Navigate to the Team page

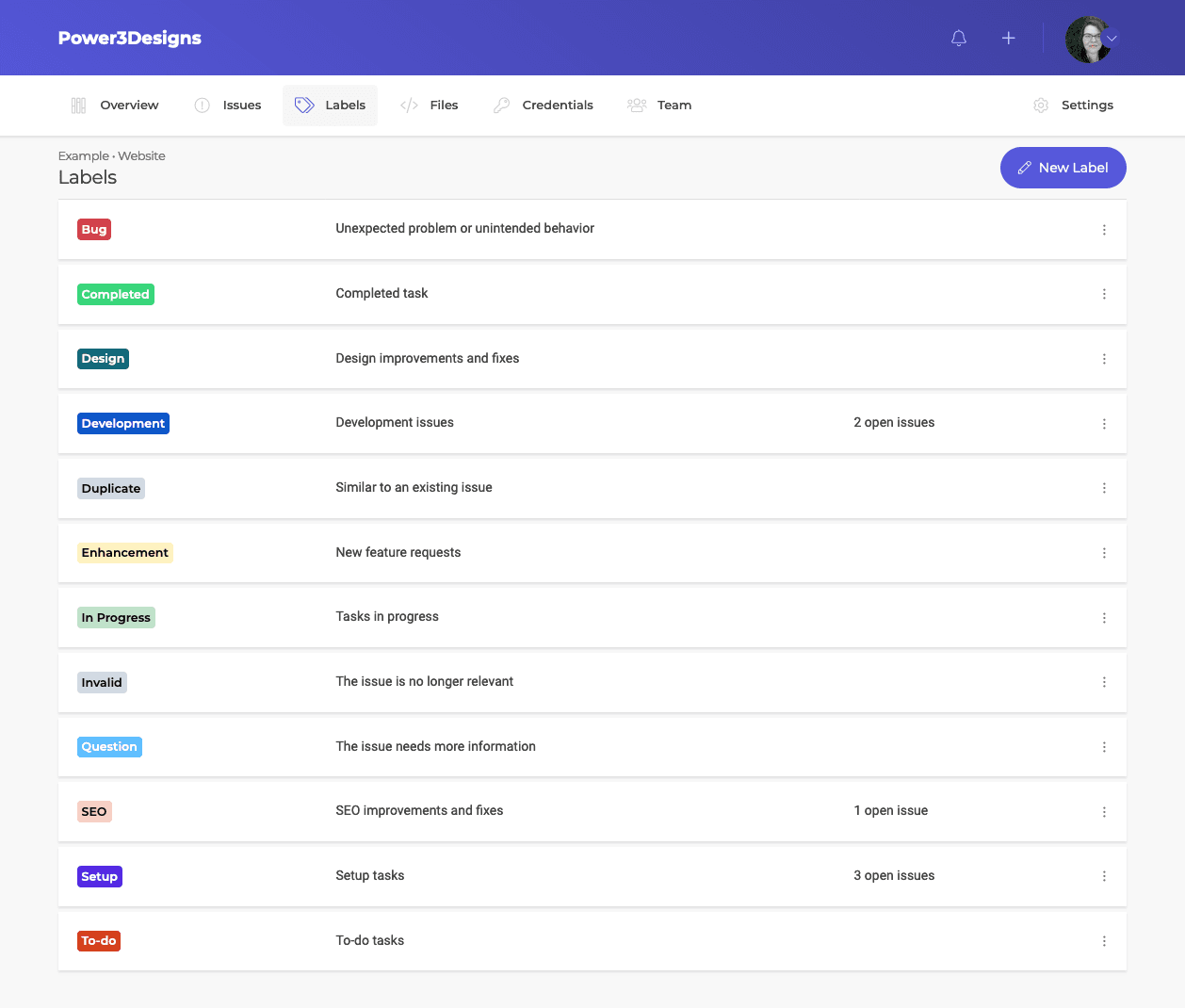659,106
